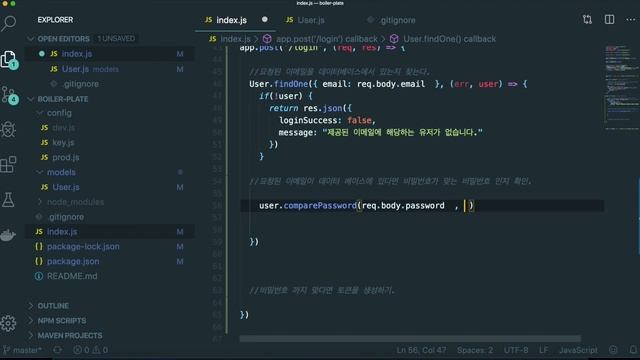This screenshot has height=360, width=640.
Task: Click the synchronize changes icon
Action: point(58,350)
